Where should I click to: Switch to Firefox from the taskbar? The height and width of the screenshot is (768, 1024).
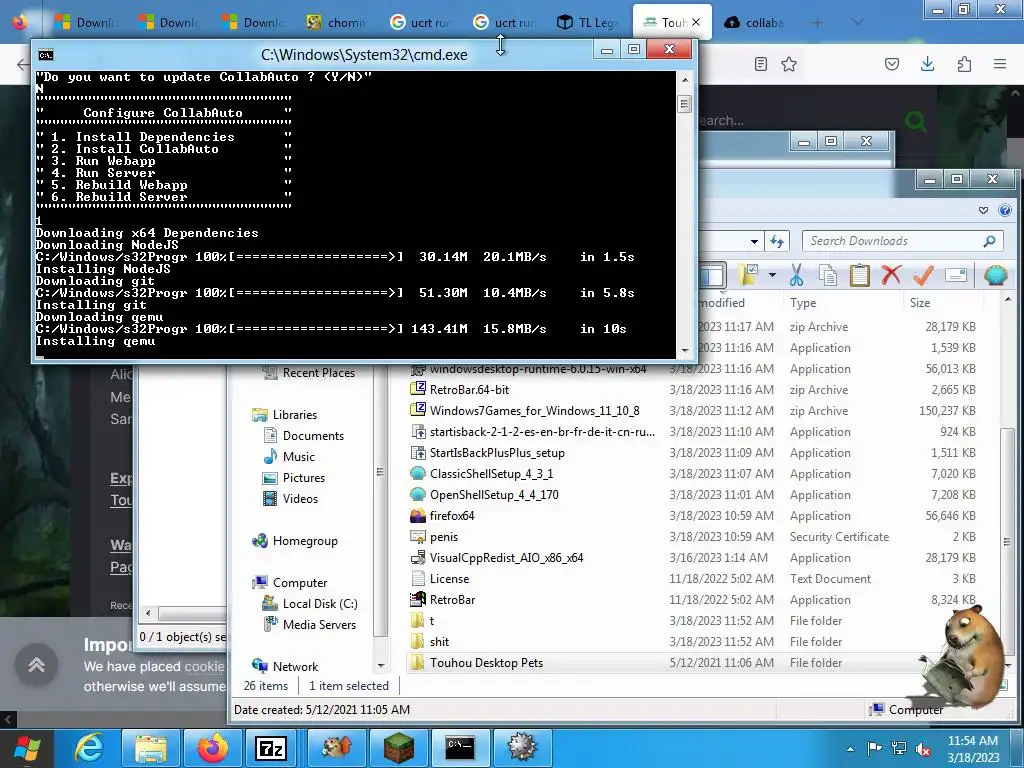pos(213,748)
